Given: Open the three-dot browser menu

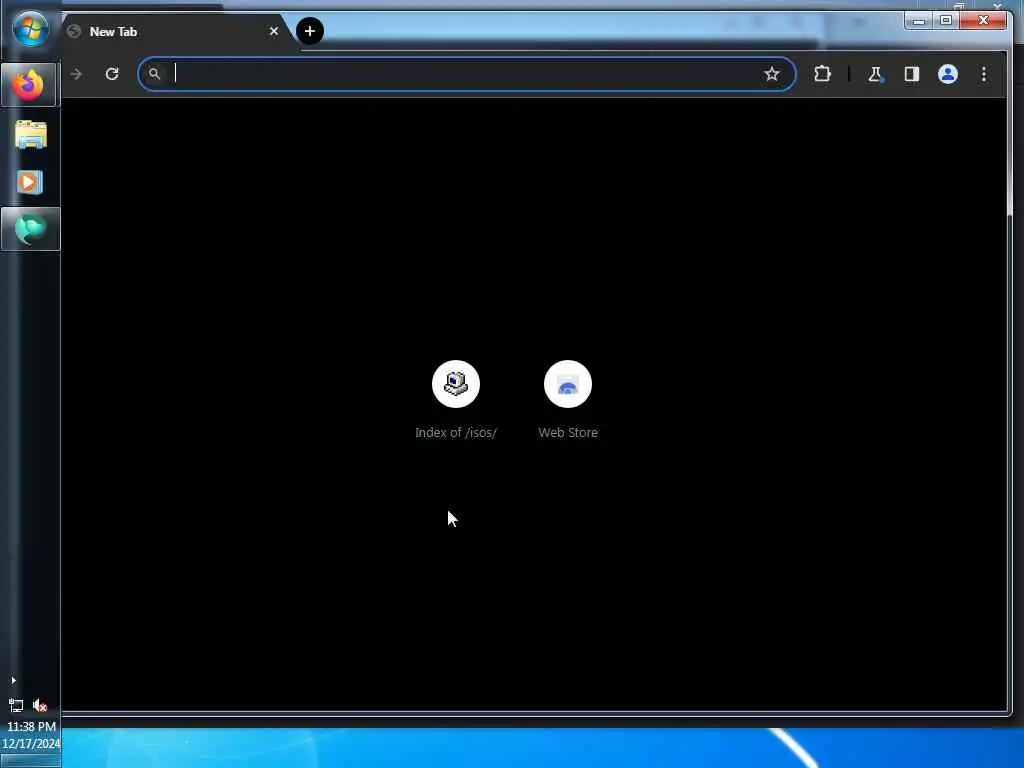Looking at the screenshot, I should [984, 74].
